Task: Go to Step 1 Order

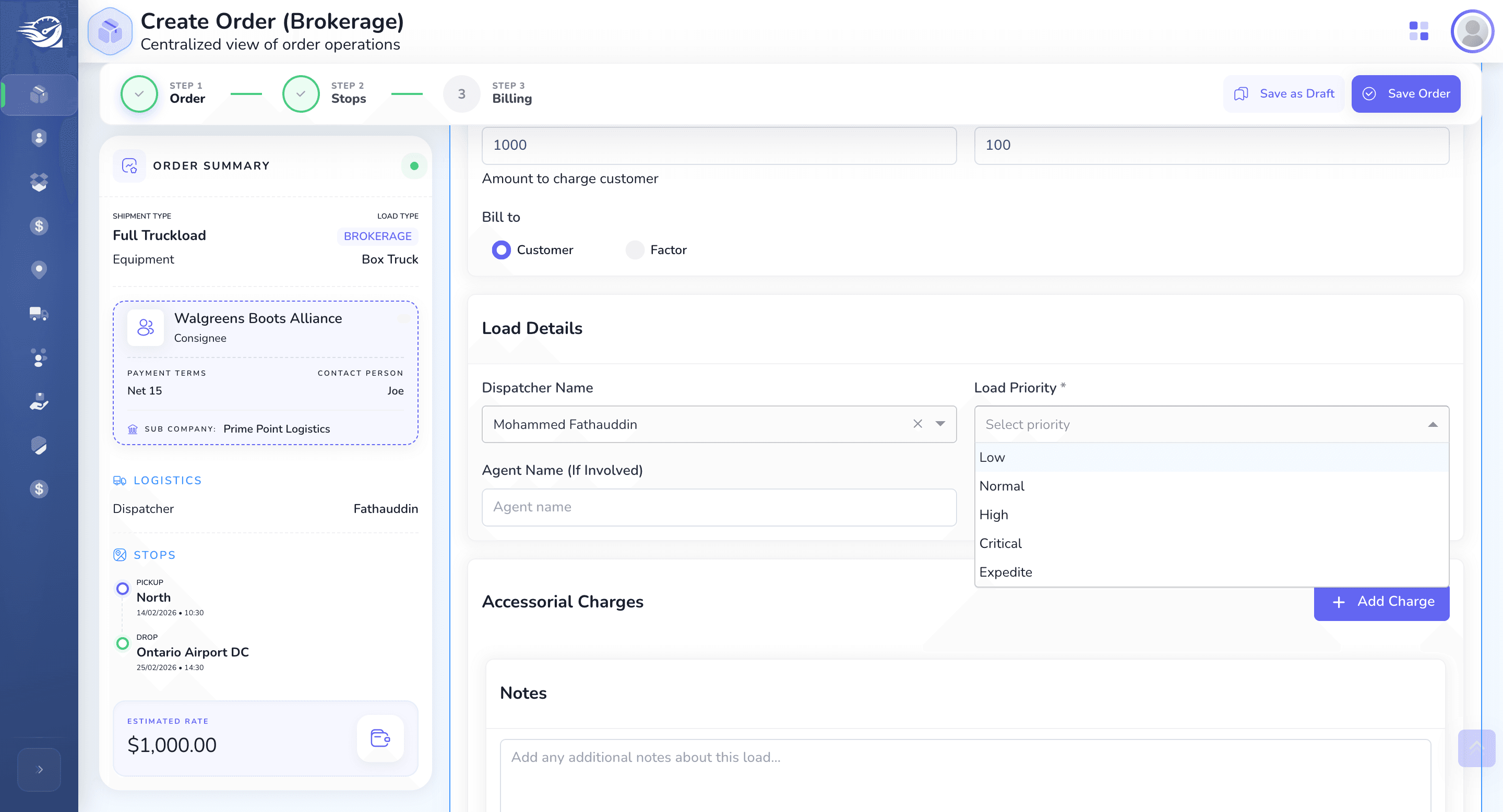Action: 163,93
